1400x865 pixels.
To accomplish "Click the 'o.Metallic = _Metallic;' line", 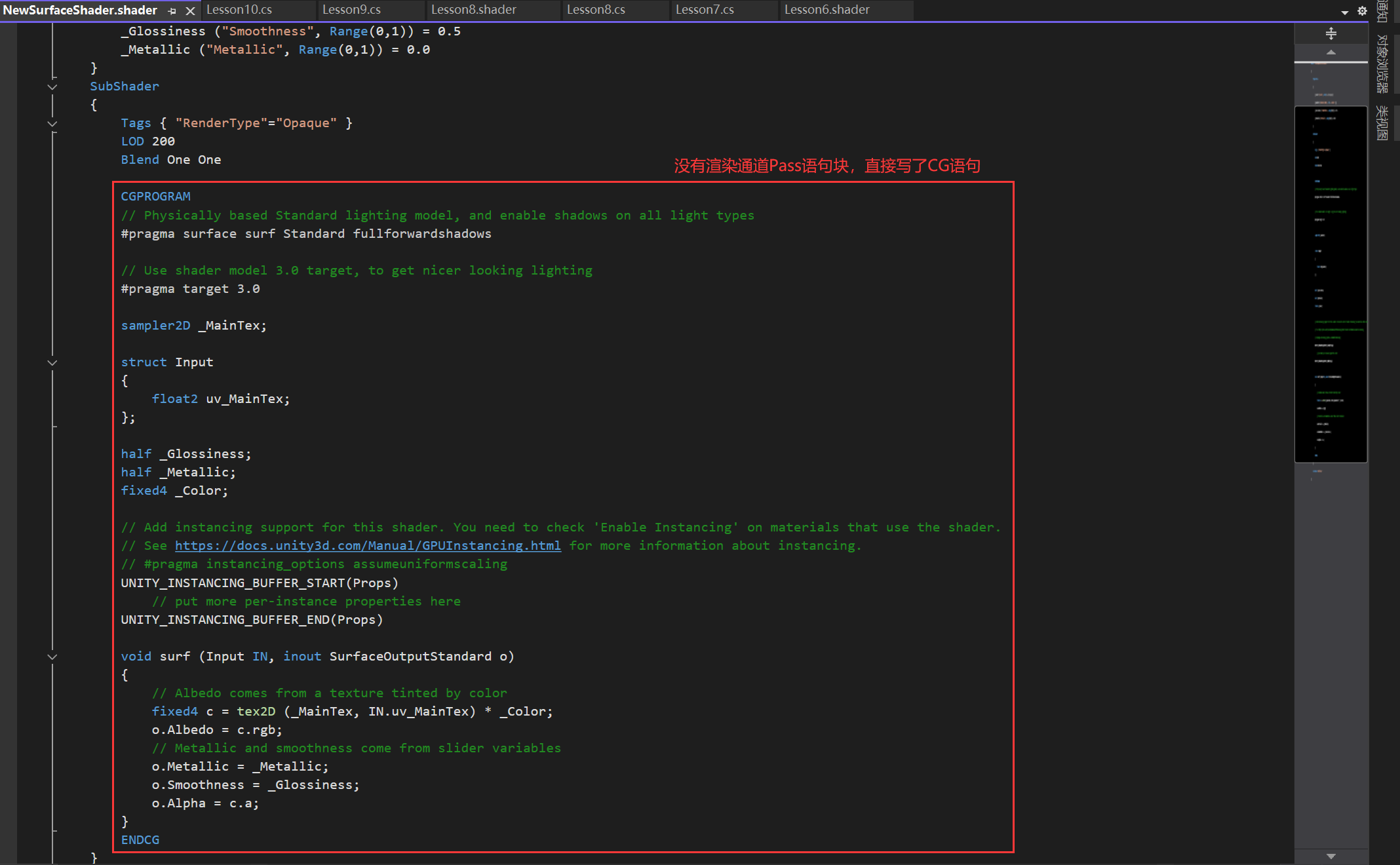I will tap(240, 767).
